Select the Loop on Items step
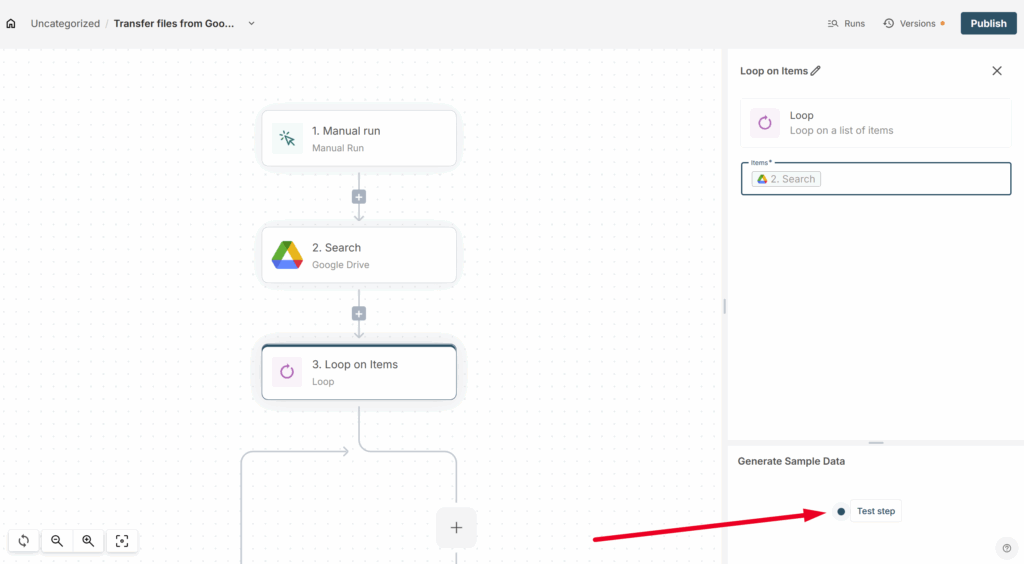The height and width of the screenshot is (564, 1024). coord(359,372)
